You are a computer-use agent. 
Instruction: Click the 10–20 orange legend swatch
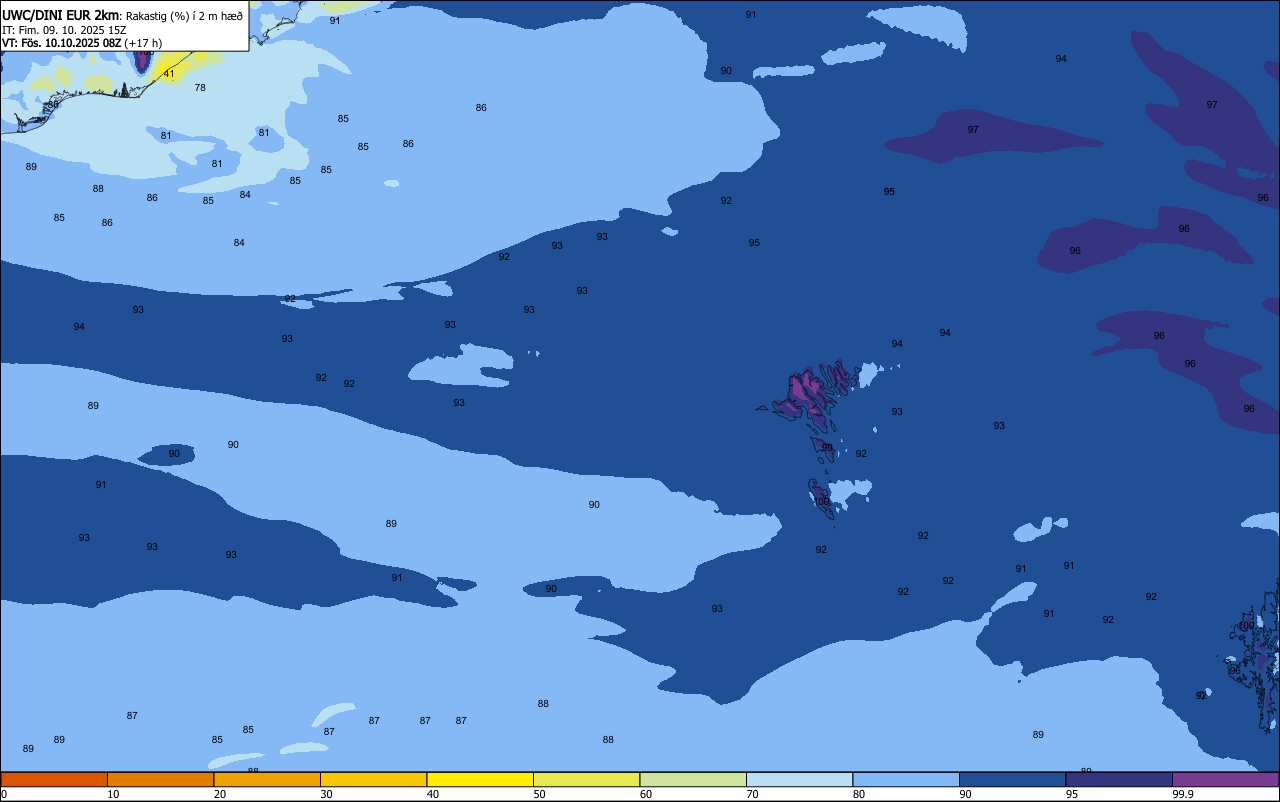click(160, 779)
